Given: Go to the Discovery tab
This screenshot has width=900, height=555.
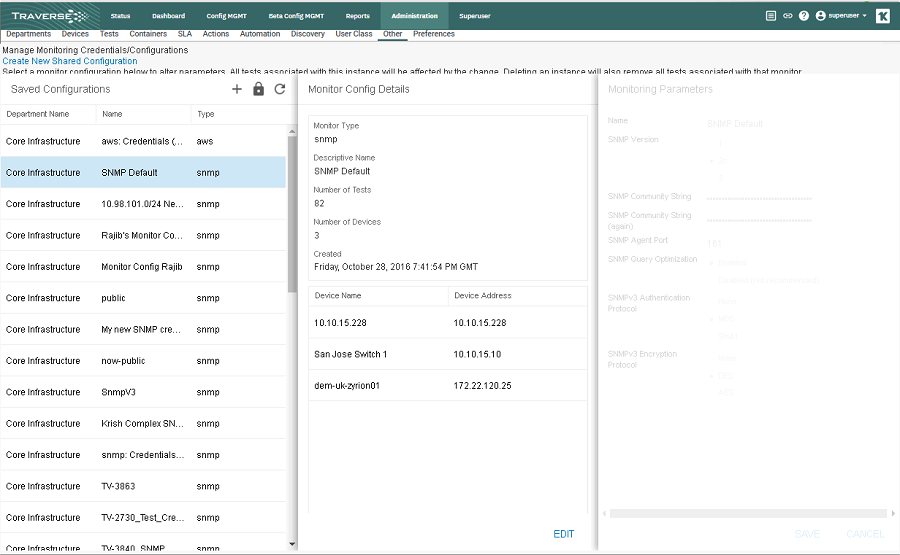Looking at the screenshot, I should pos(308,34).
